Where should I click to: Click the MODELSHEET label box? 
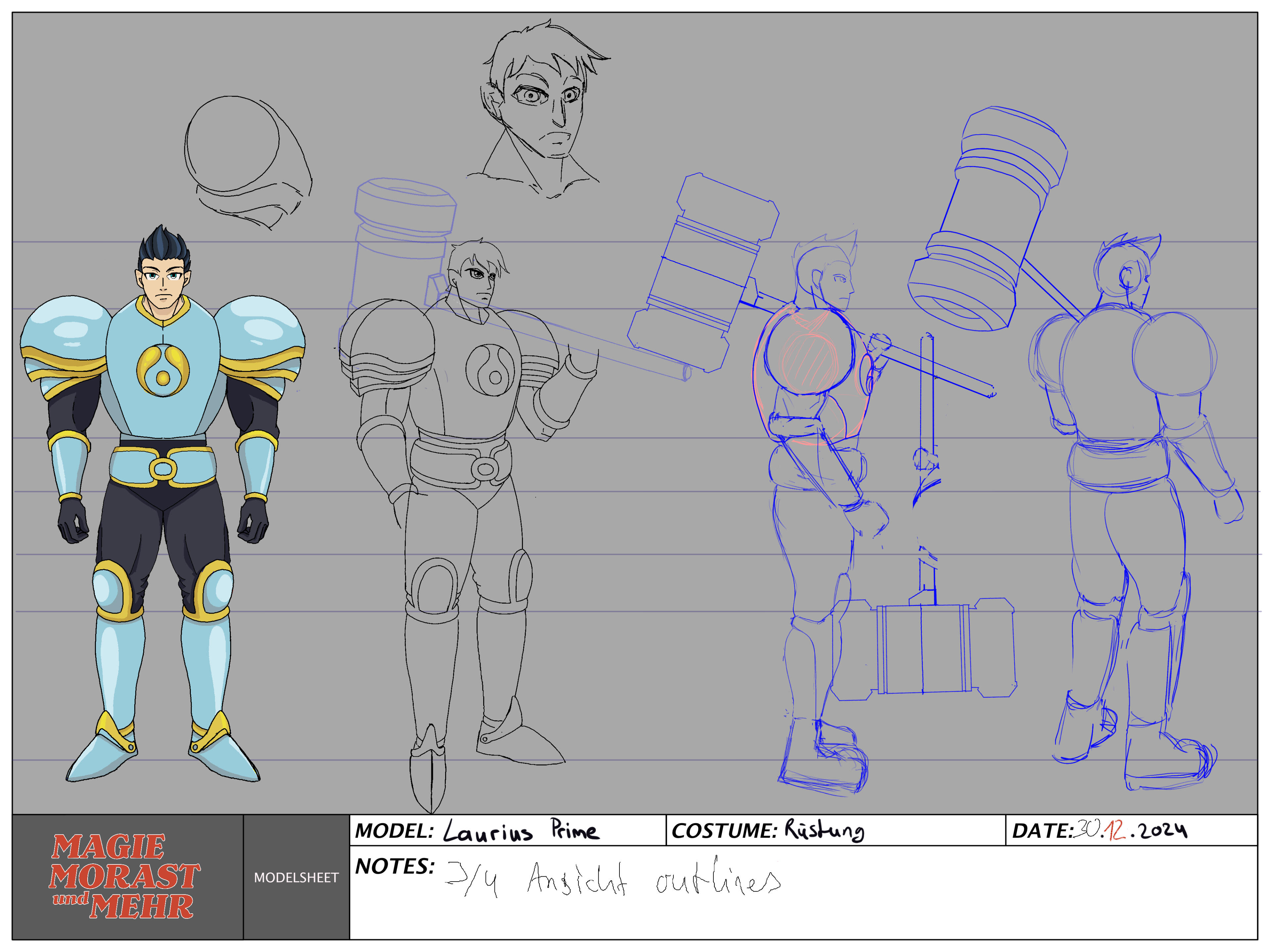[296, 877]
